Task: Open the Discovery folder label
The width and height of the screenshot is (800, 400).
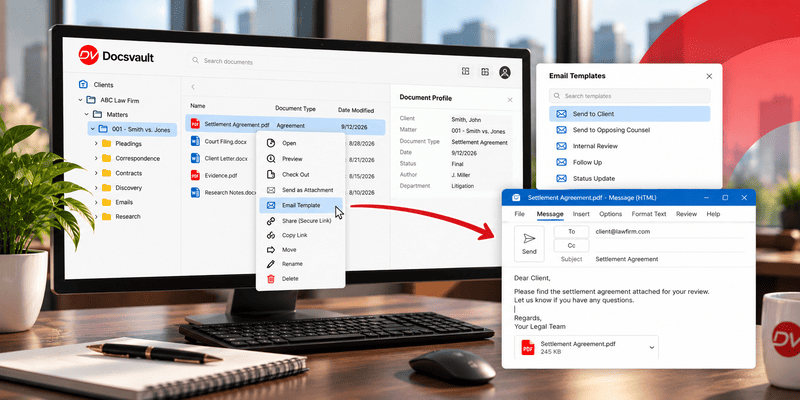Action: click(129, 188)
